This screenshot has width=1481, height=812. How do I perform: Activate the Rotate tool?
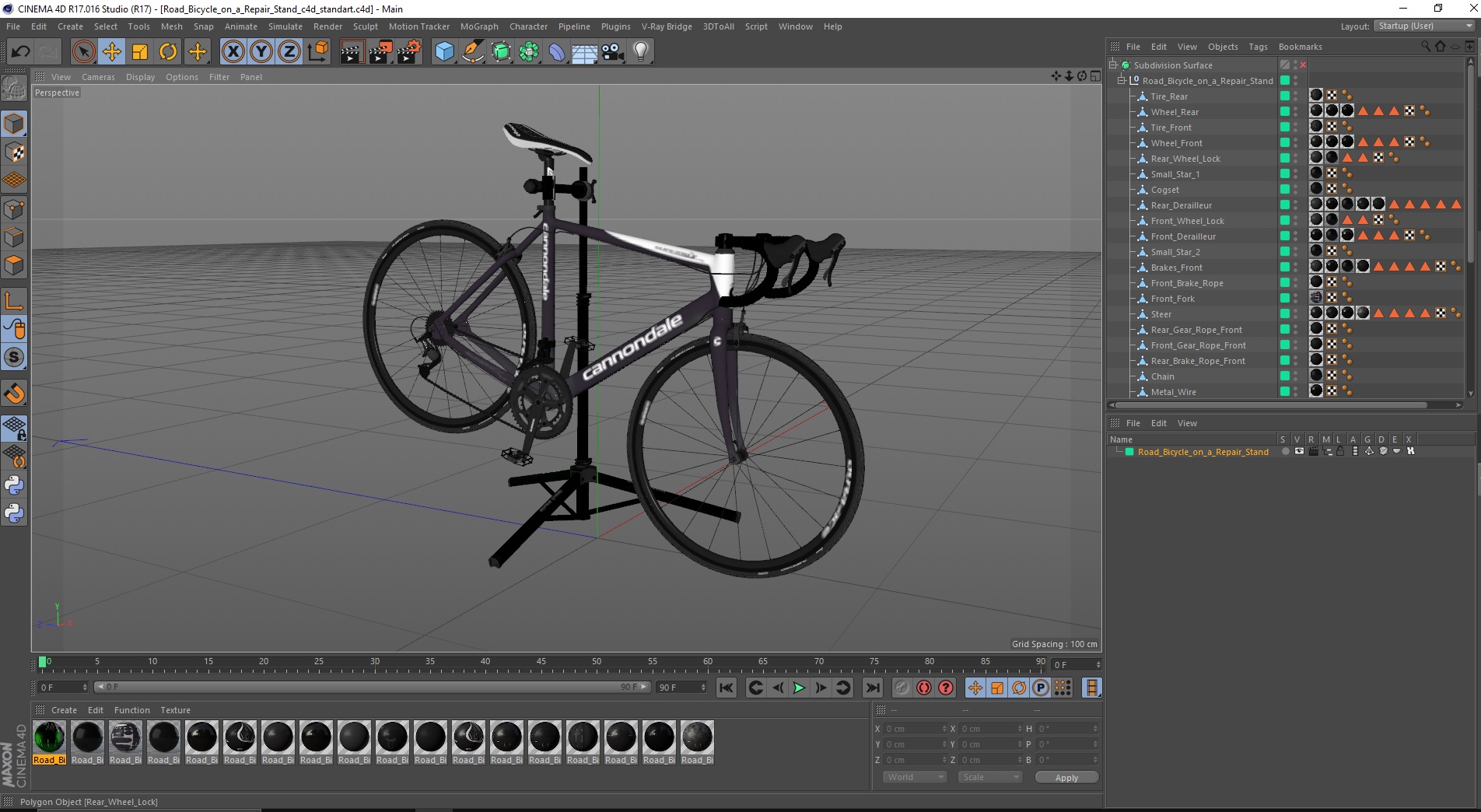pos(168,52)
